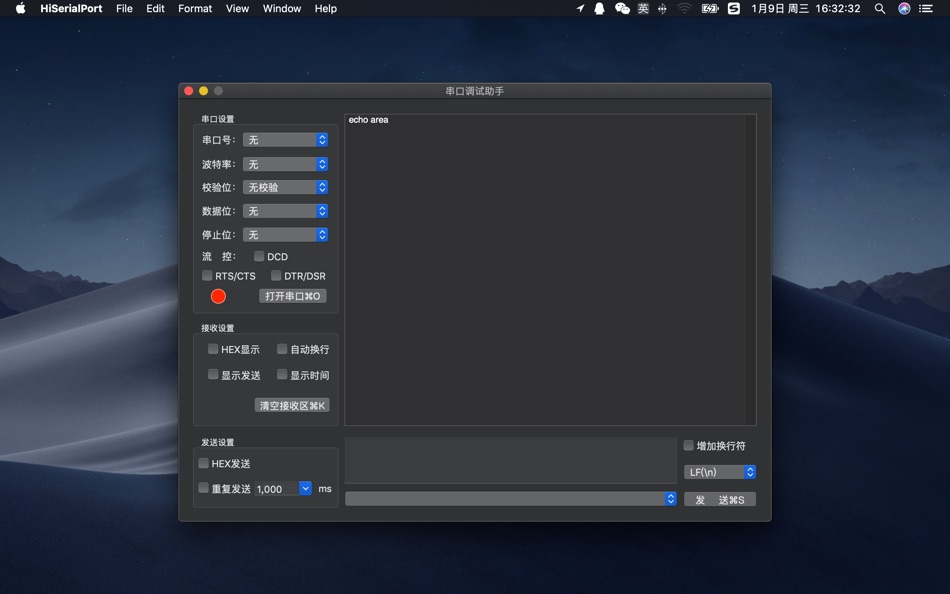950x594 pixels.
Task: Open the Apple menu icon
Action: tap(21, 8)
